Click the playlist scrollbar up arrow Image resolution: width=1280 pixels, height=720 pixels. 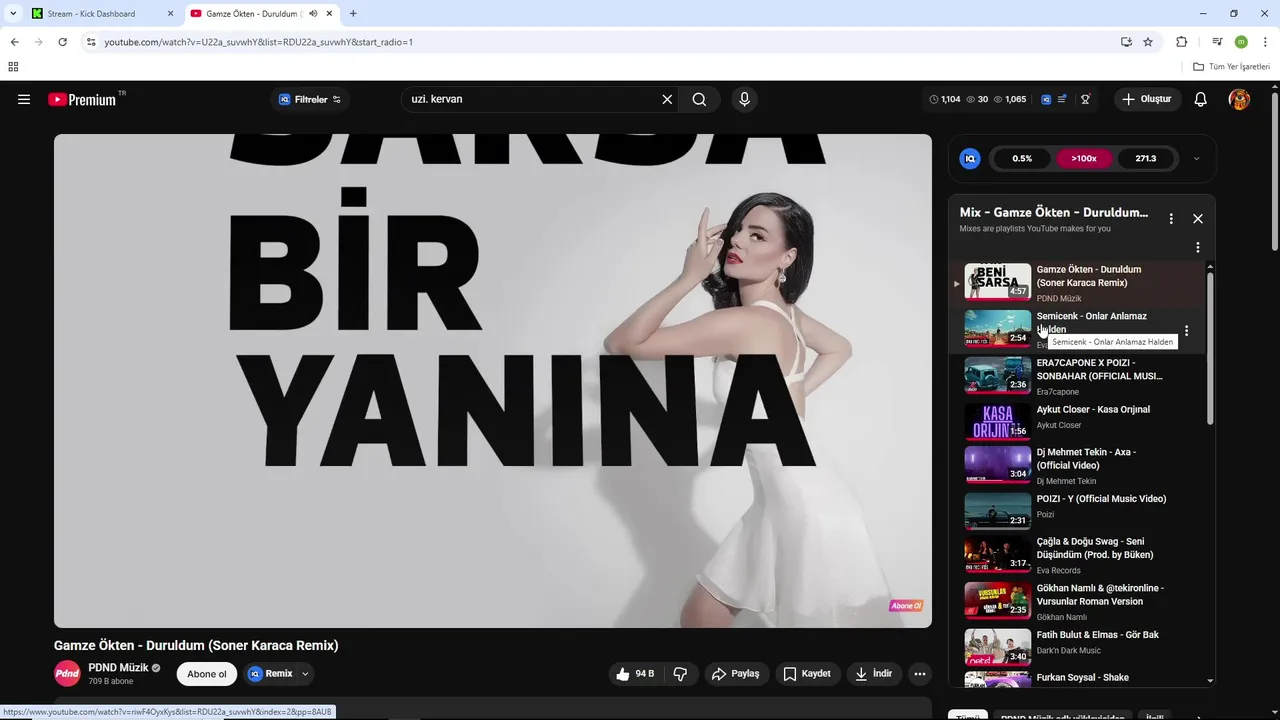coord(1210,267)
